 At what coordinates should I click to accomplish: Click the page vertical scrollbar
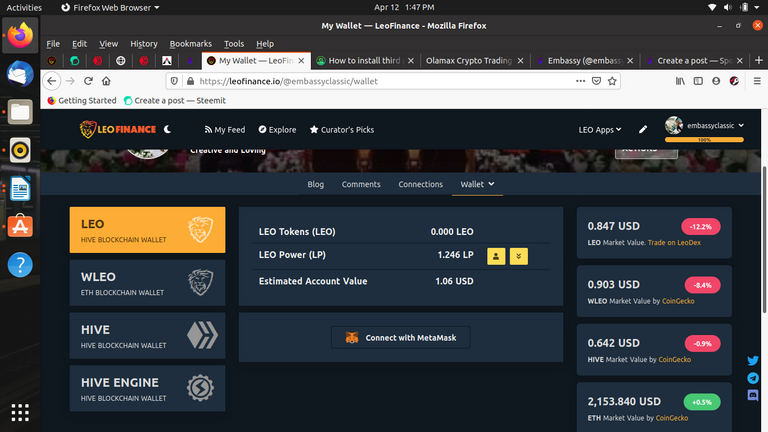764,240
